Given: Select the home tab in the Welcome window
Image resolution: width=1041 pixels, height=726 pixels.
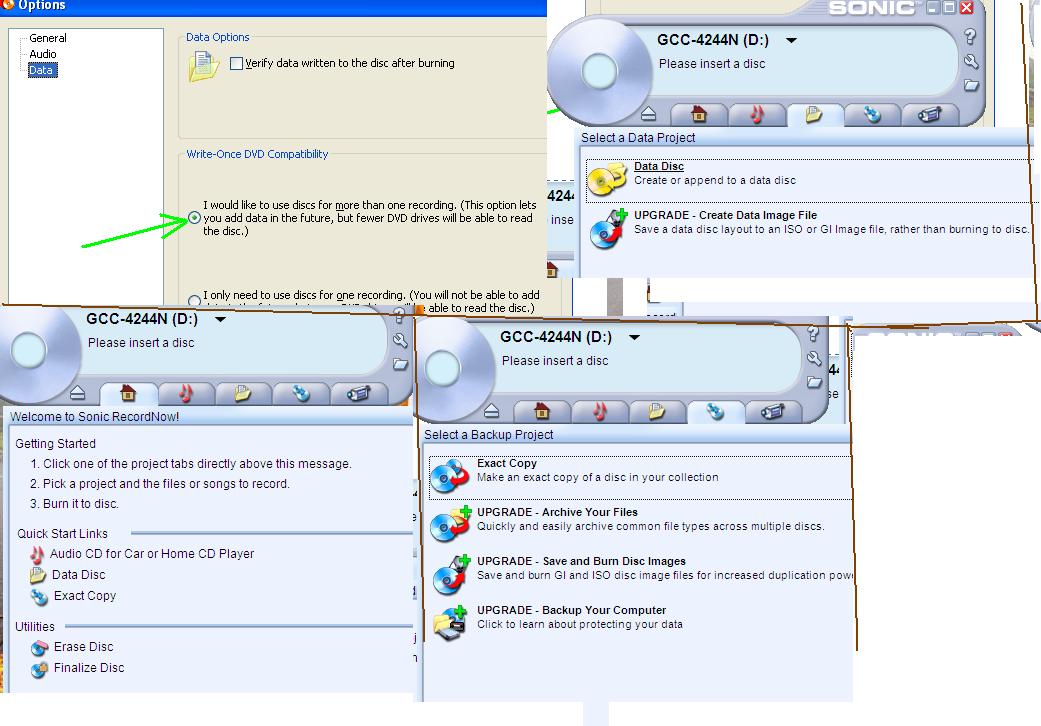Looking at the screenshot, I should click(x=128, y=394).
